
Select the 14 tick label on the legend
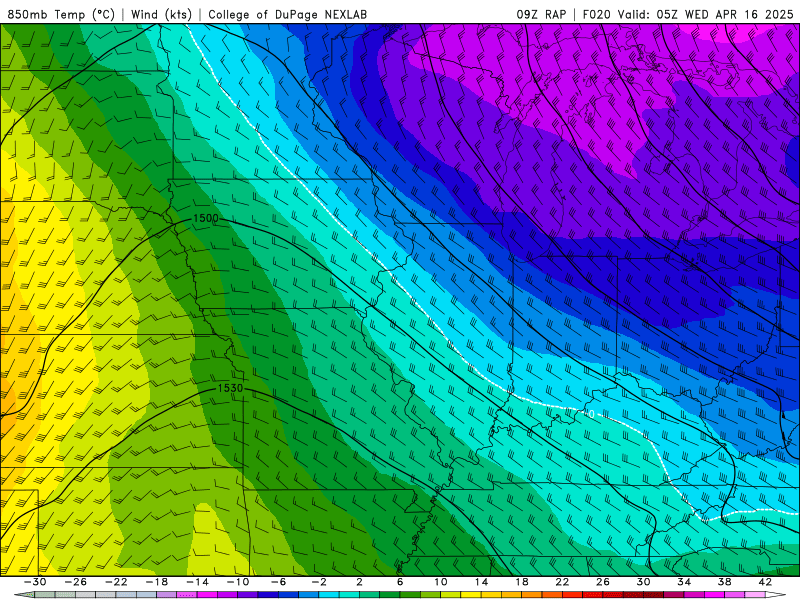tap(481, 582)
